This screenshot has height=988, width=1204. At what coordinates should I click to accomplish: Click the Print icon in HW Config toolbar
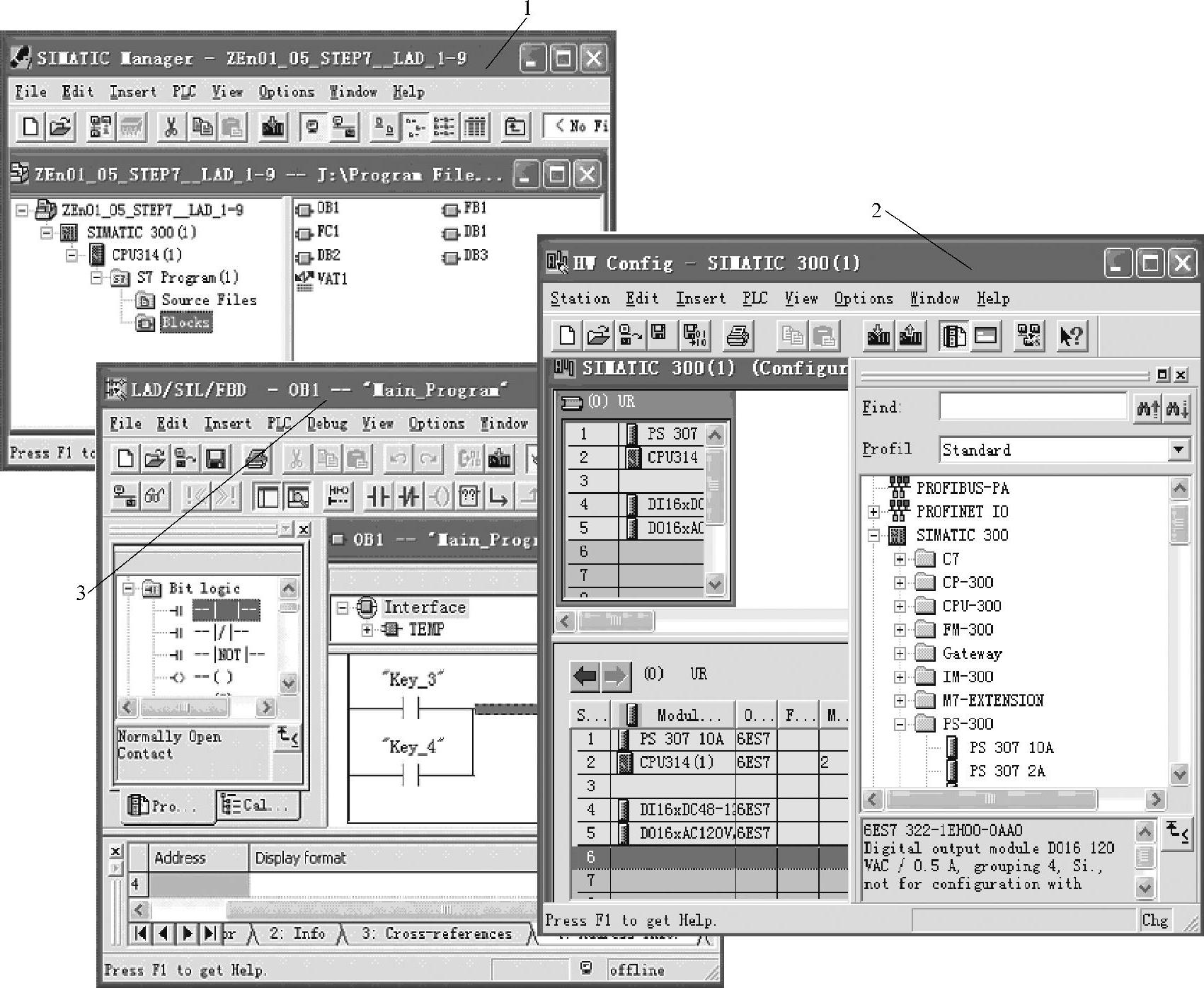738,335
